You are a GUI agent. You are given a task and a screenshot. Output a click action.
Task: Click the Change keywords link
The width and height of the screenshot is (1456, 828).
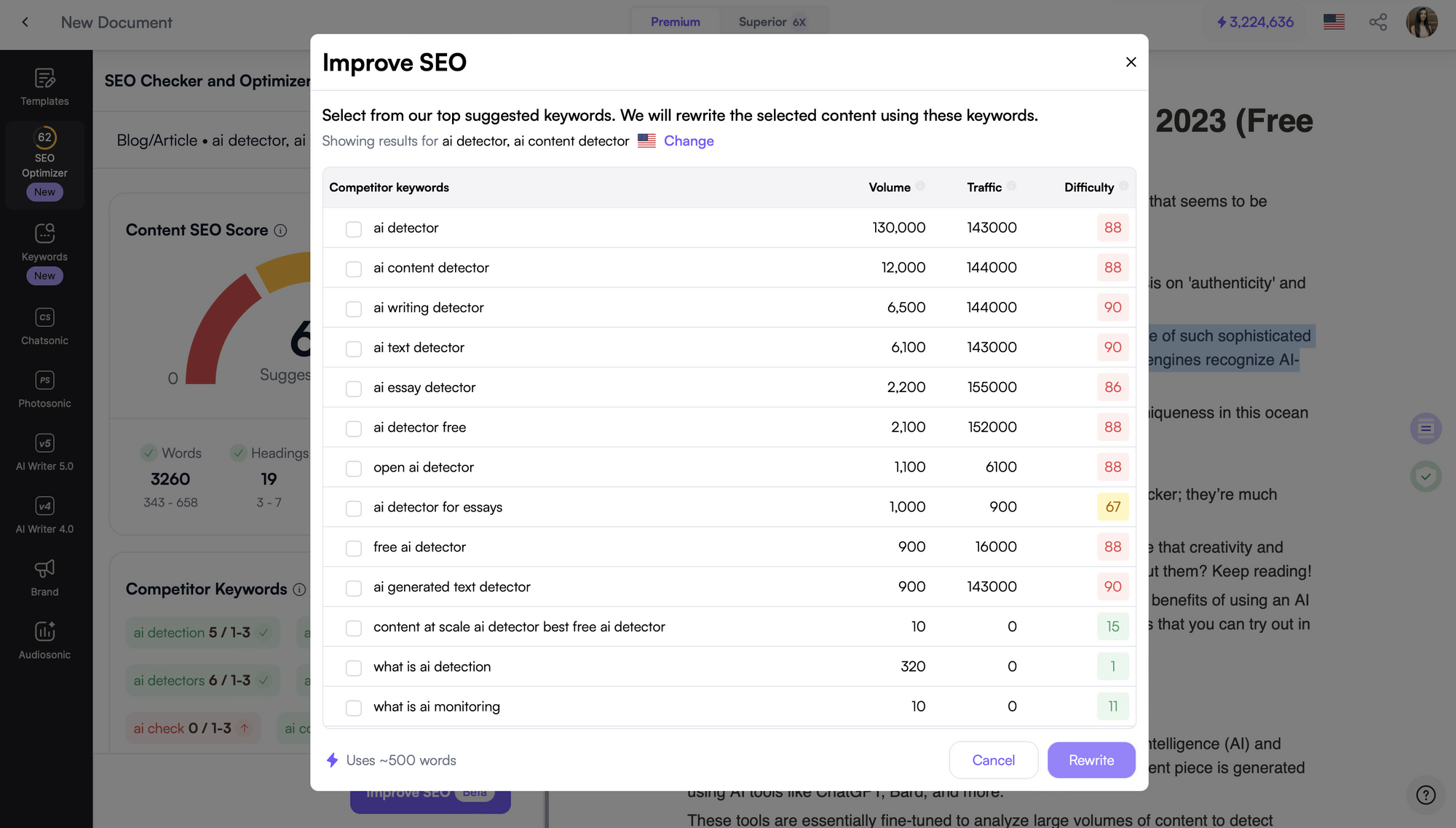tap(688, 141)
